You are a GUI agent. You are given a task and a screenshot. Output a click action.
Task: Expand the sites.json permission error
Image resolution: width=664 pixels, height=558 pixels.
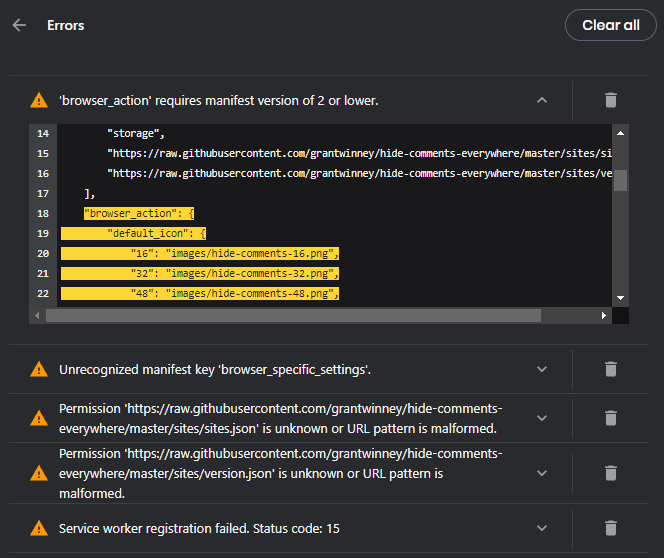tap(542, 418)
